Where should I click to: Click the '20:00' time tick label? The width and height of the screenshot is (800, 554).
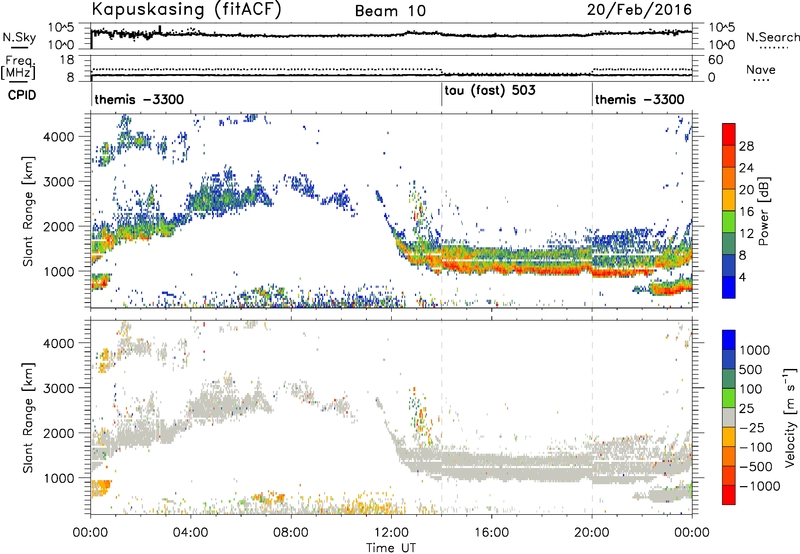[592, 533]
